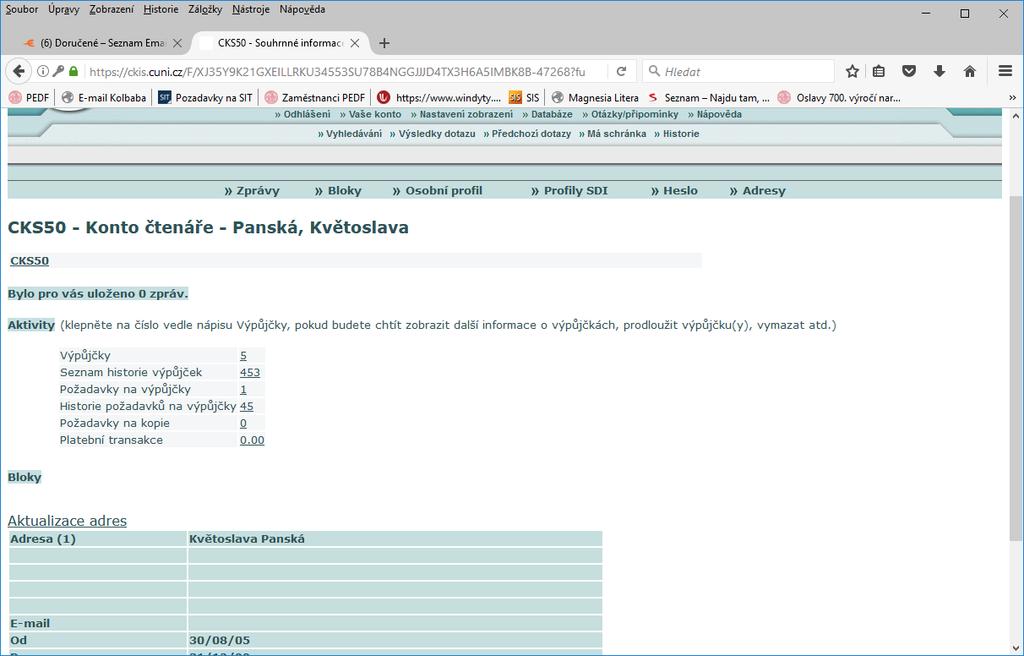Viewport: 1024px width, 656px height.
Task: Open the Historie menu in menu bar
Action: [161, 9]
